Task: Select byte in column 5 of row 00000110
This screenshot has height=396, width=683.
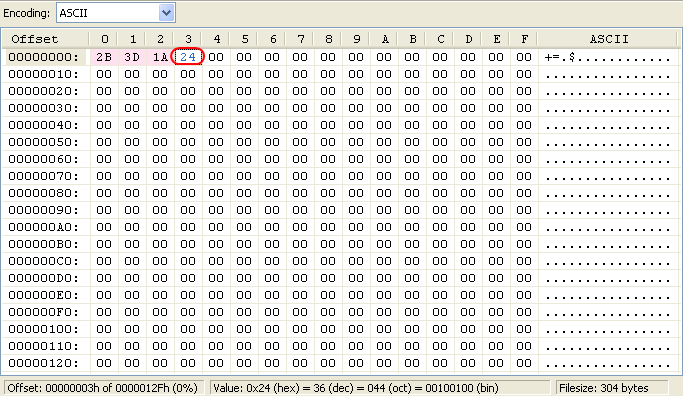Action: [244, 346]
